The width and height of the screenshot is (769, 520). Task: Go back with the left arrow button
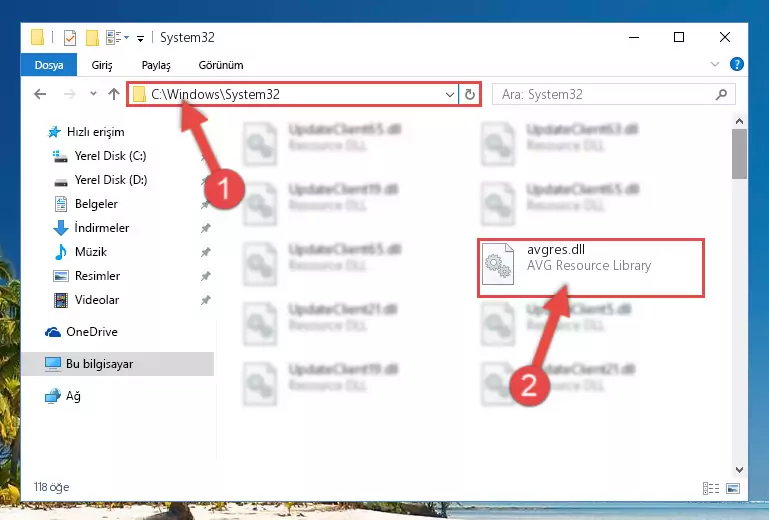40,94
